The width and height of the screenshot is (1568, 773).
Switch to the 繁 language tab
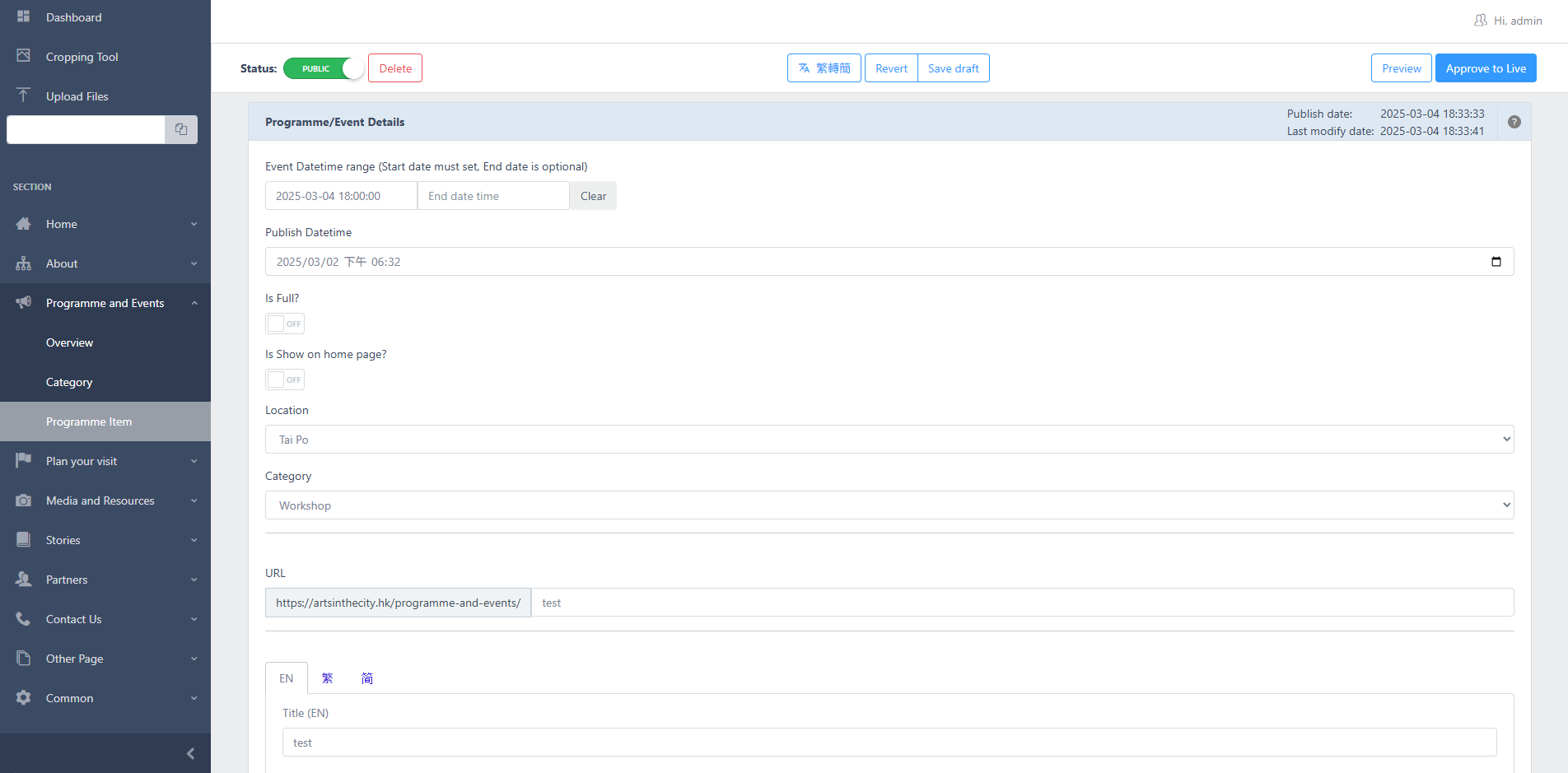tap(327, 678)
